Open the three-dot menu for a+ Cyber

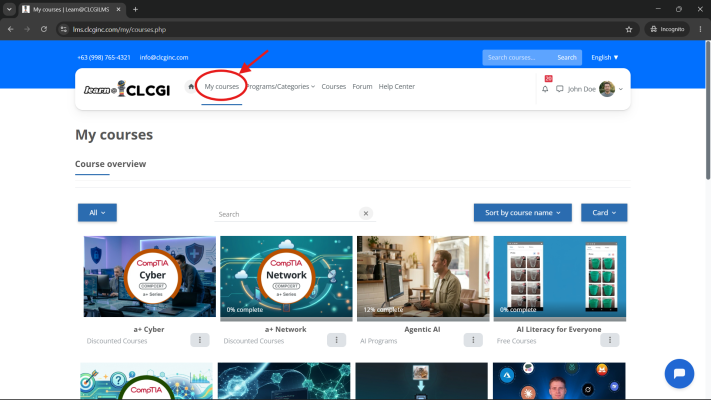point(200,340)
